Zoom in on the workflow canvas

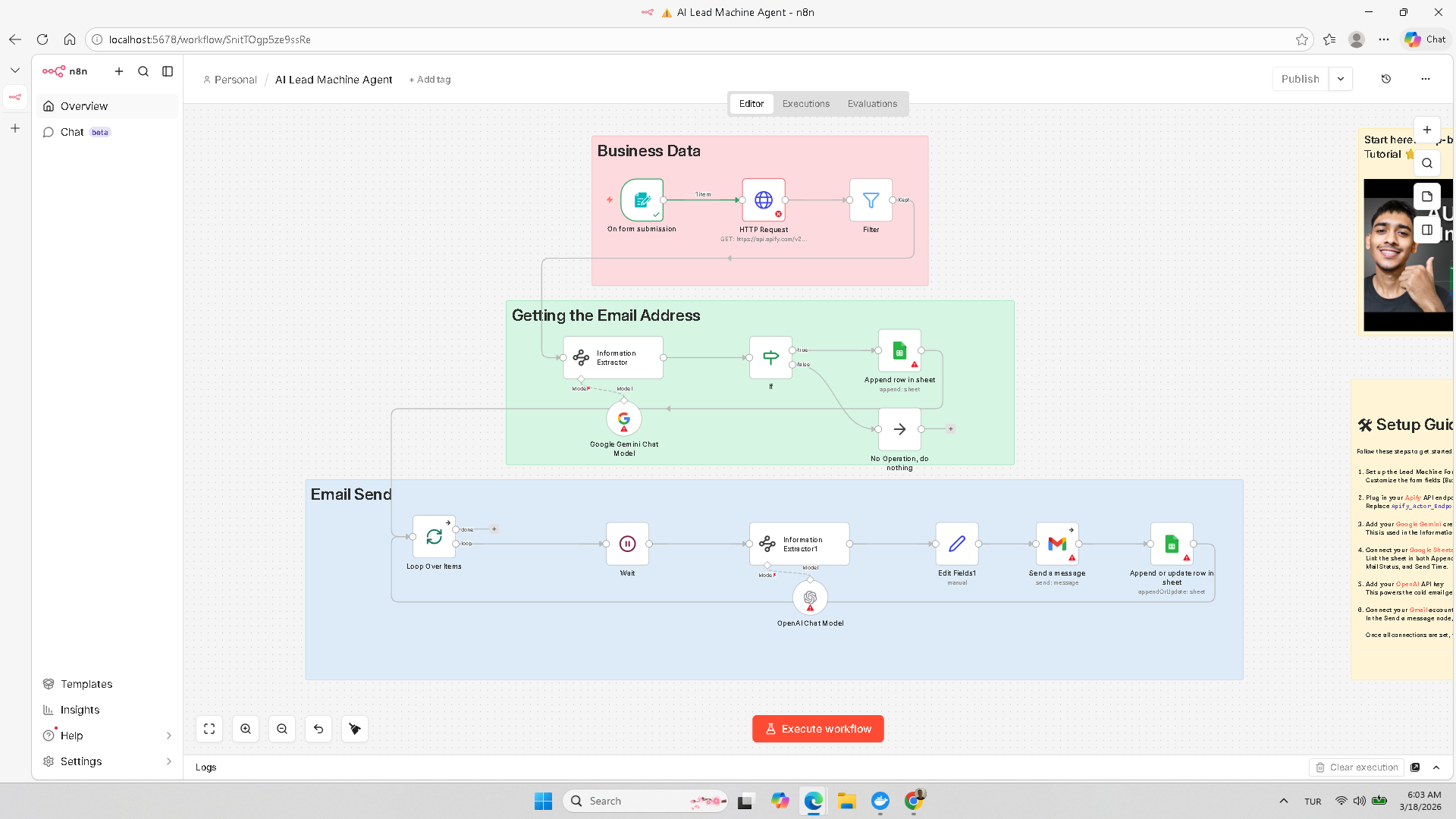point(246,729)
